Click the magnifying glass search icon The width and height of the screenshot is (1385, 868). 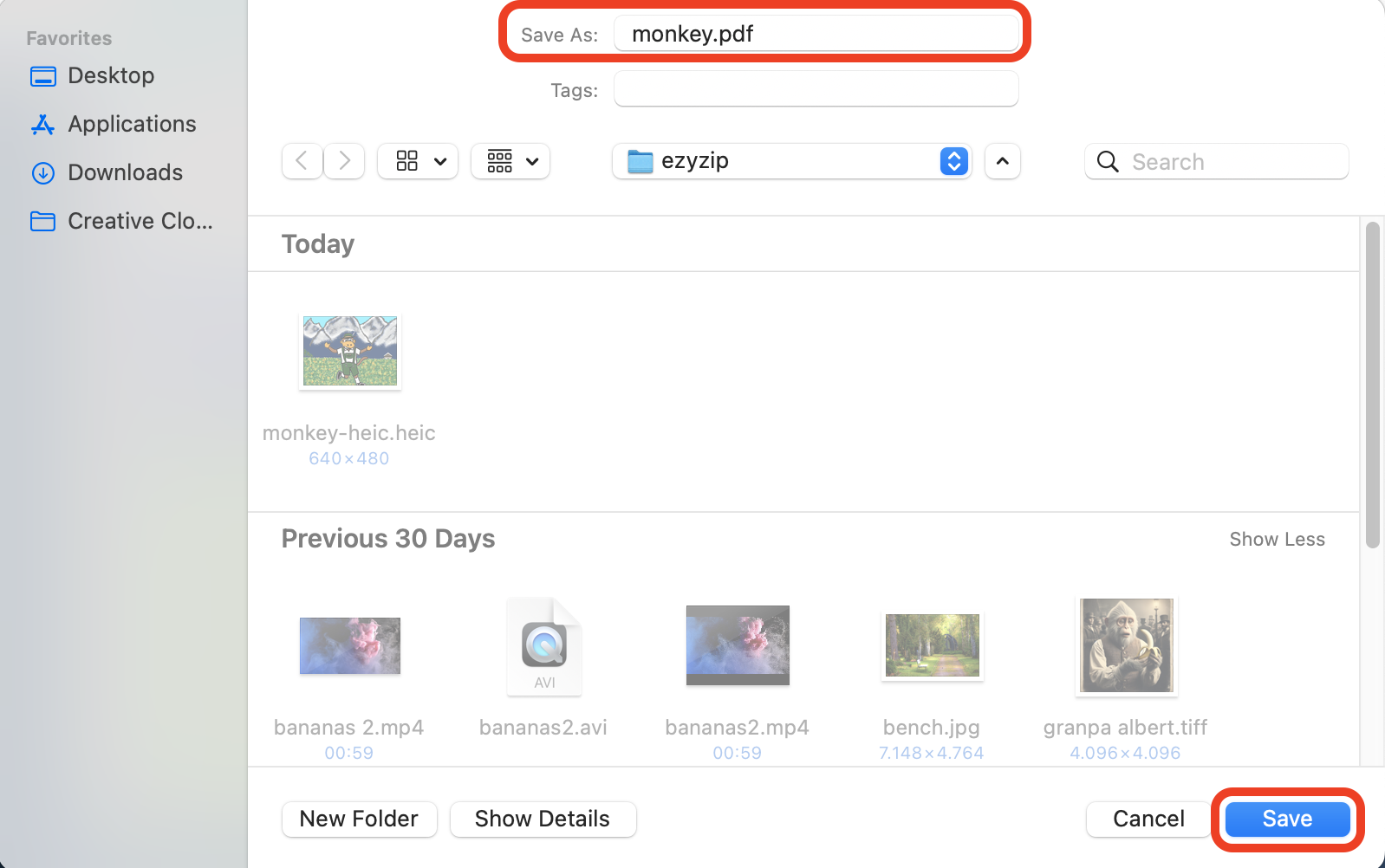tap(1108, 161)
